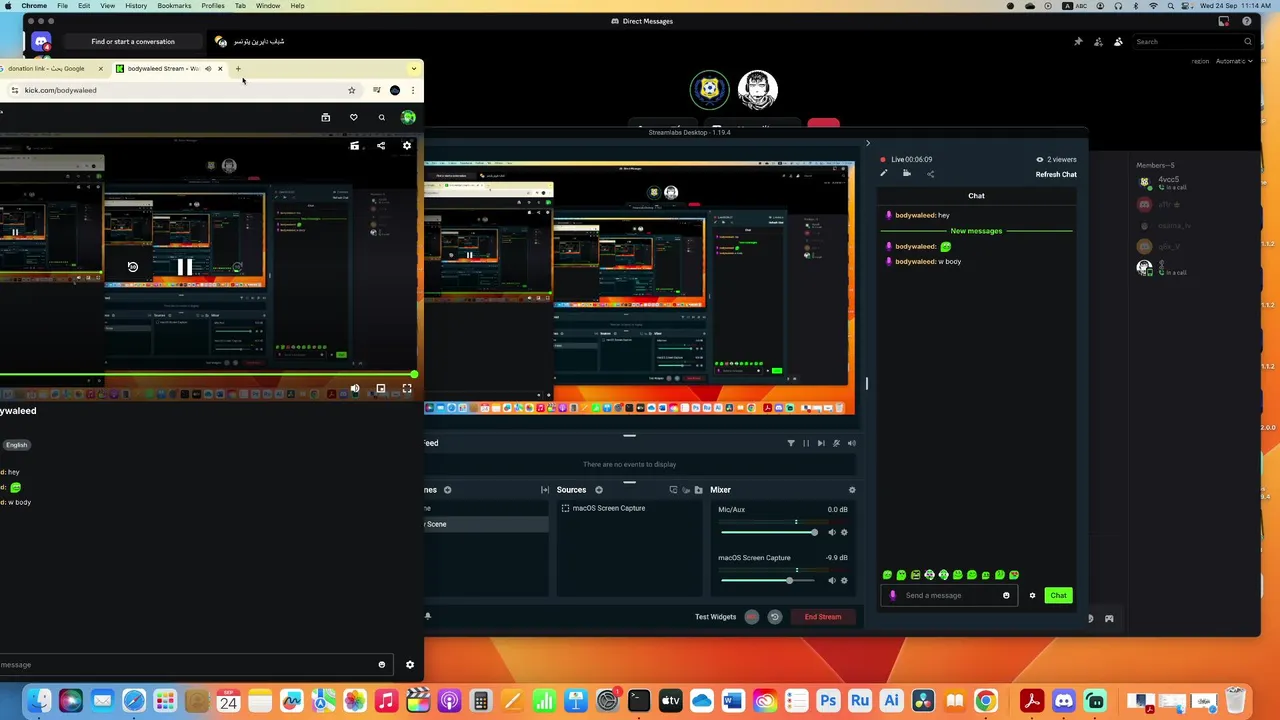
Task: Select bodywaleed Stream tab
Action: coord(168,69)
